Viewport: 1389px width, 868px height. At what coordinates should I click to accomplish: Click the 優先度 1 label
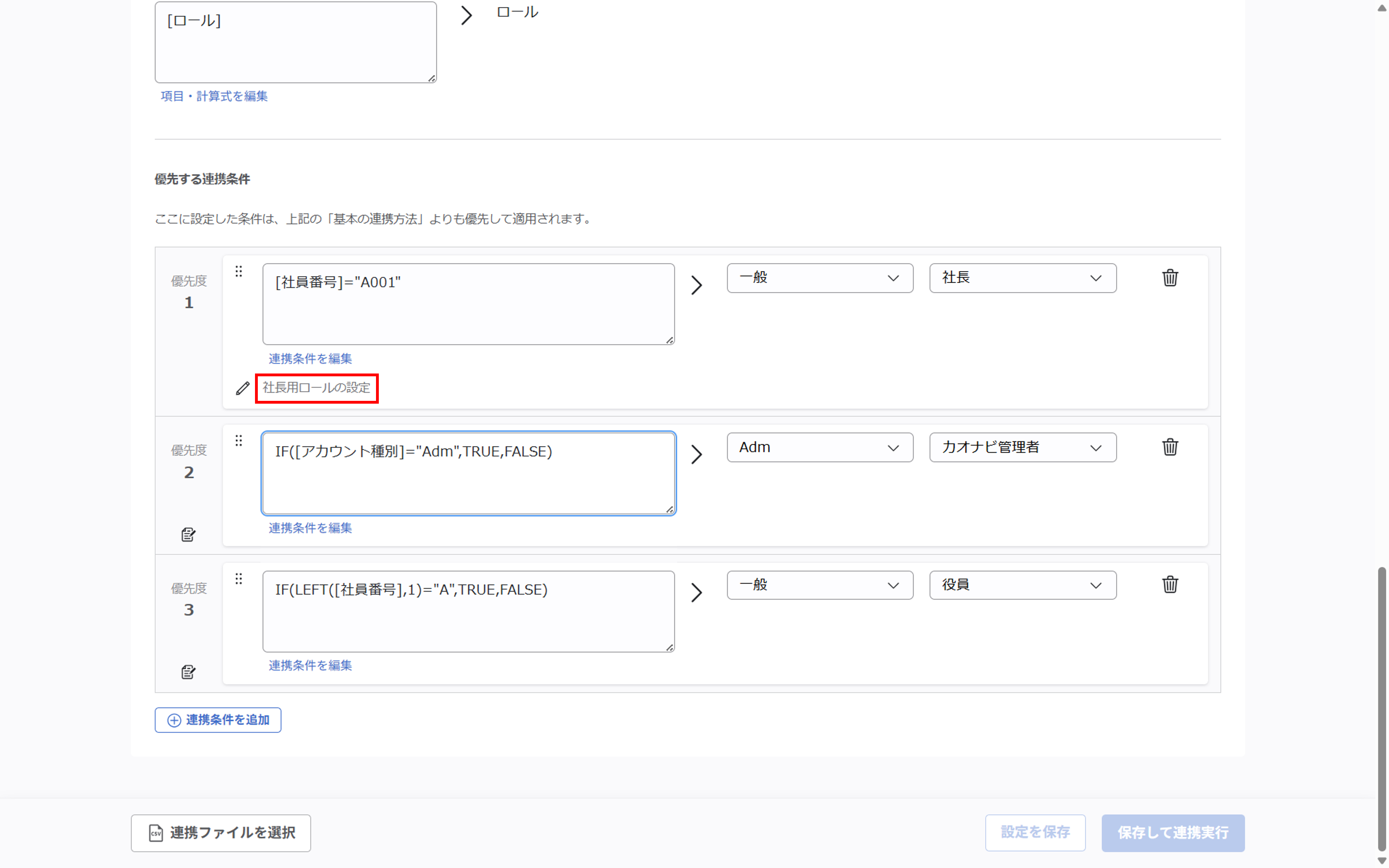(189, 292)
